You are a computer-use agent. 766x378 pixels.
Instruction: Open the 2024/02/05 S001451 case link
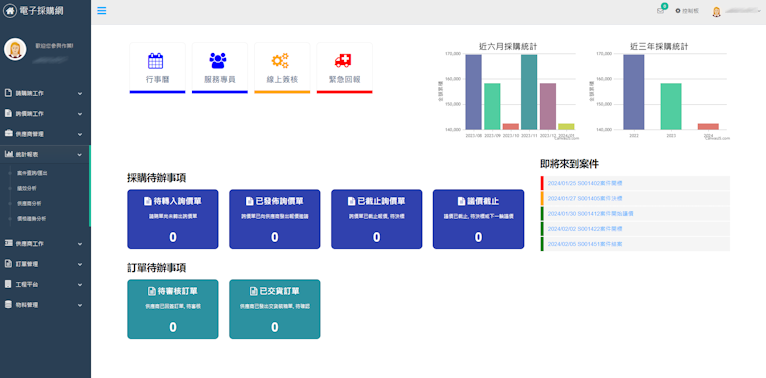pos(585,244)
